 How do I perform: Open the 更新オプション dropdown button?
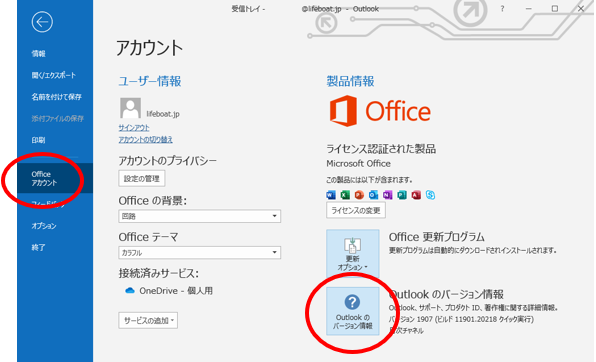[353, 254]
